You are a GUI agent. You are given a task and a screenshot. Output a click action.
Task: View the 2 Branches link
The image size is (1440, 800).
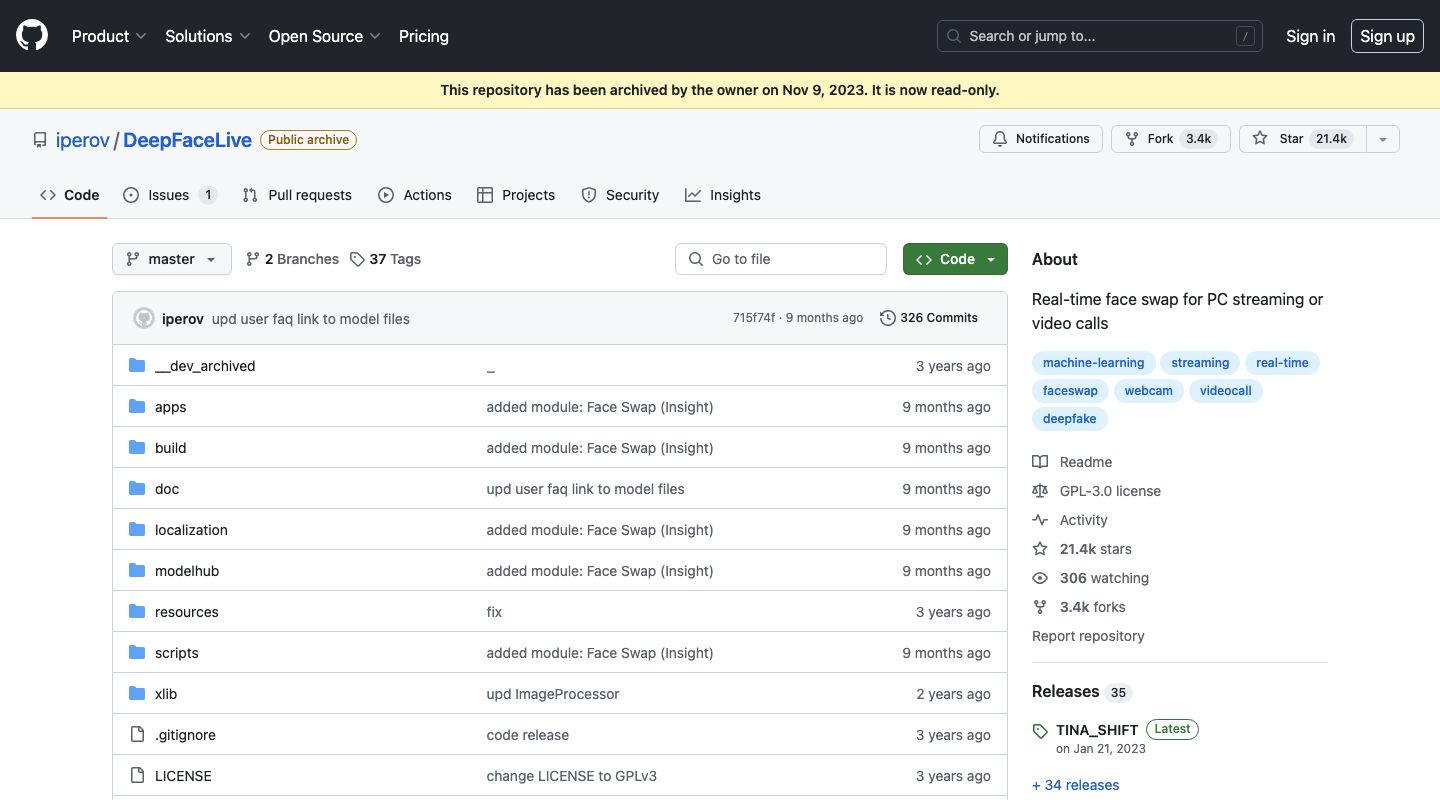292,259
